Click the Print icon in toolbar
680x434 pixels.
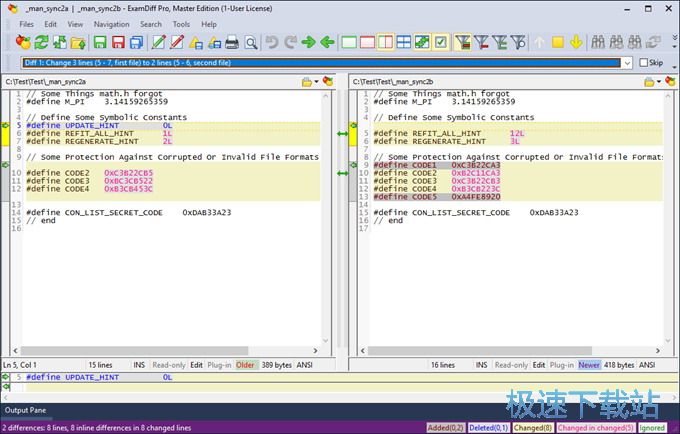(232, 43)
